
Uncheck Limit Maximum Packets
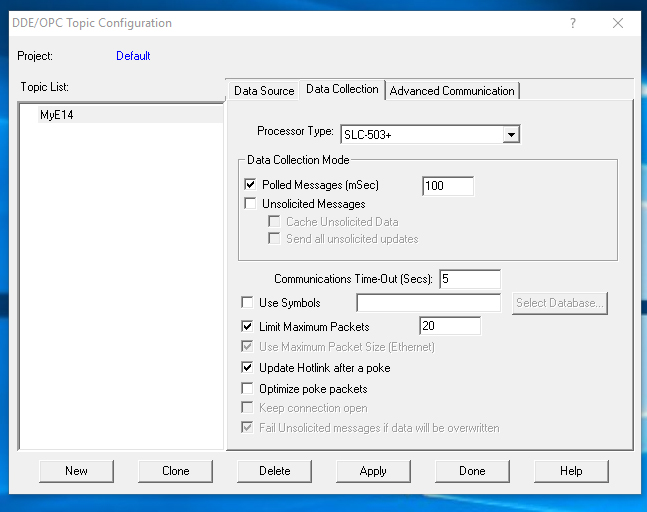[x=248, y=327]
